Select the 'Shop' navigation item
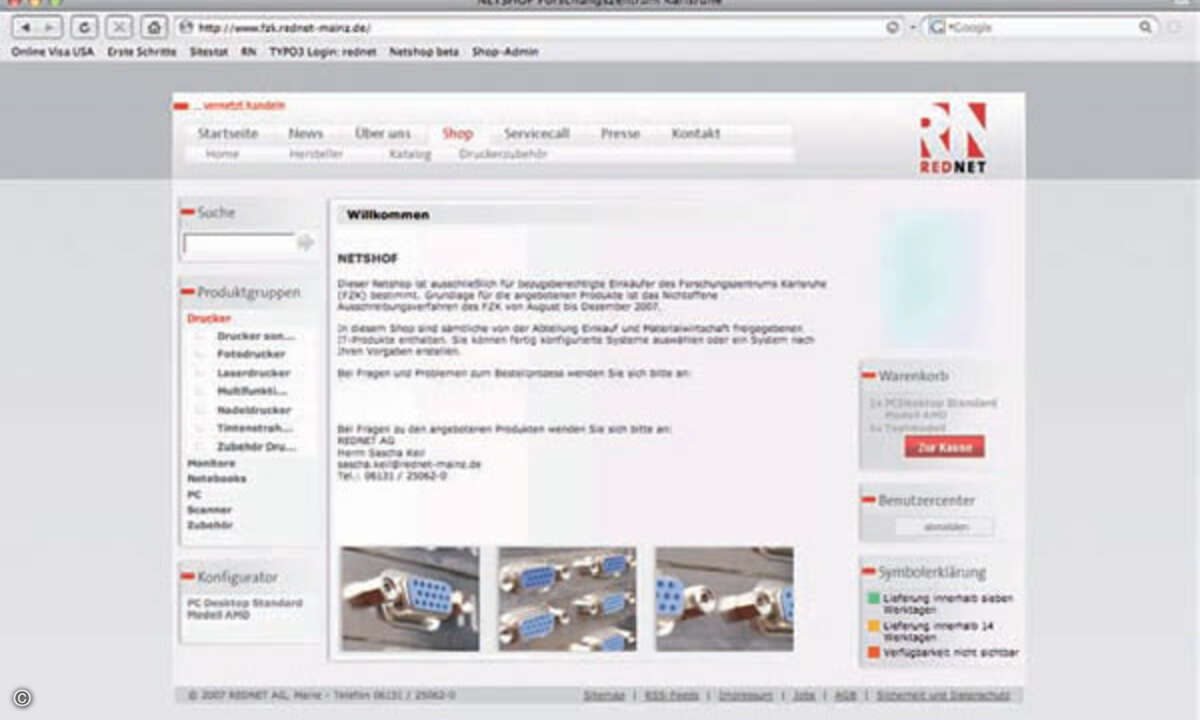The height and width of the screenshot is (720, 1200). [x=458, y=134]
